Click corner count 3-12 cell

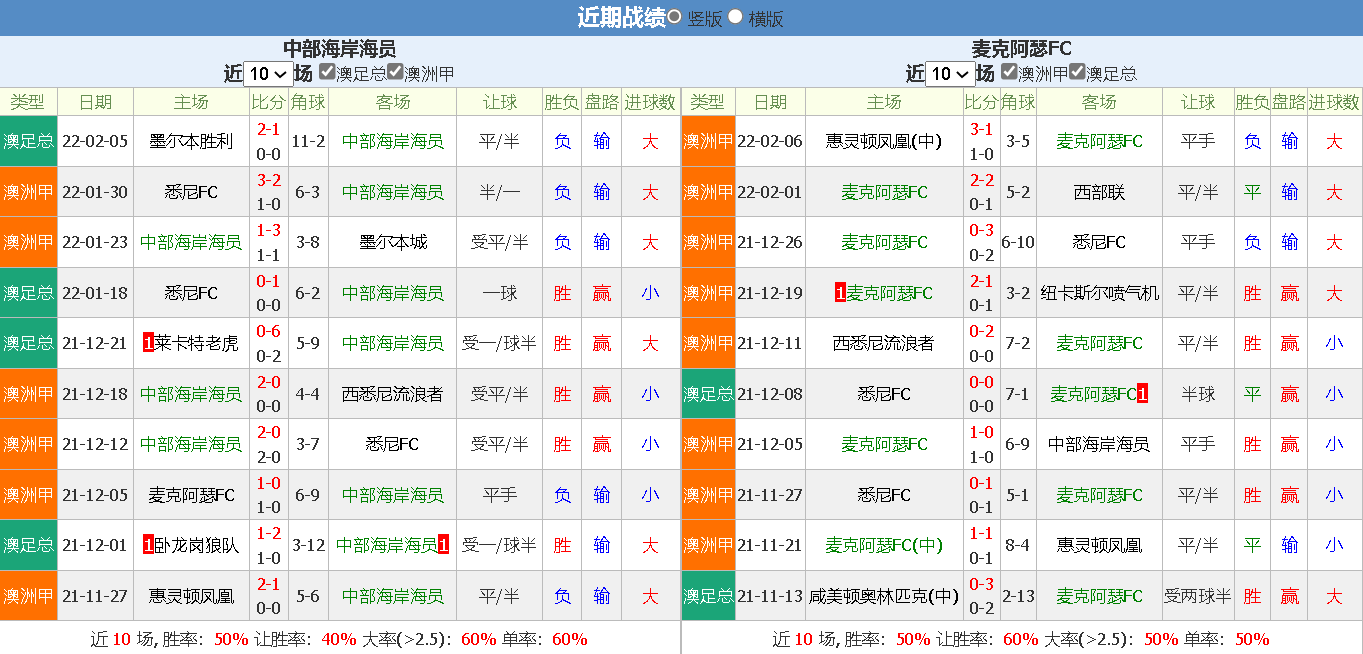pos(308,545)
